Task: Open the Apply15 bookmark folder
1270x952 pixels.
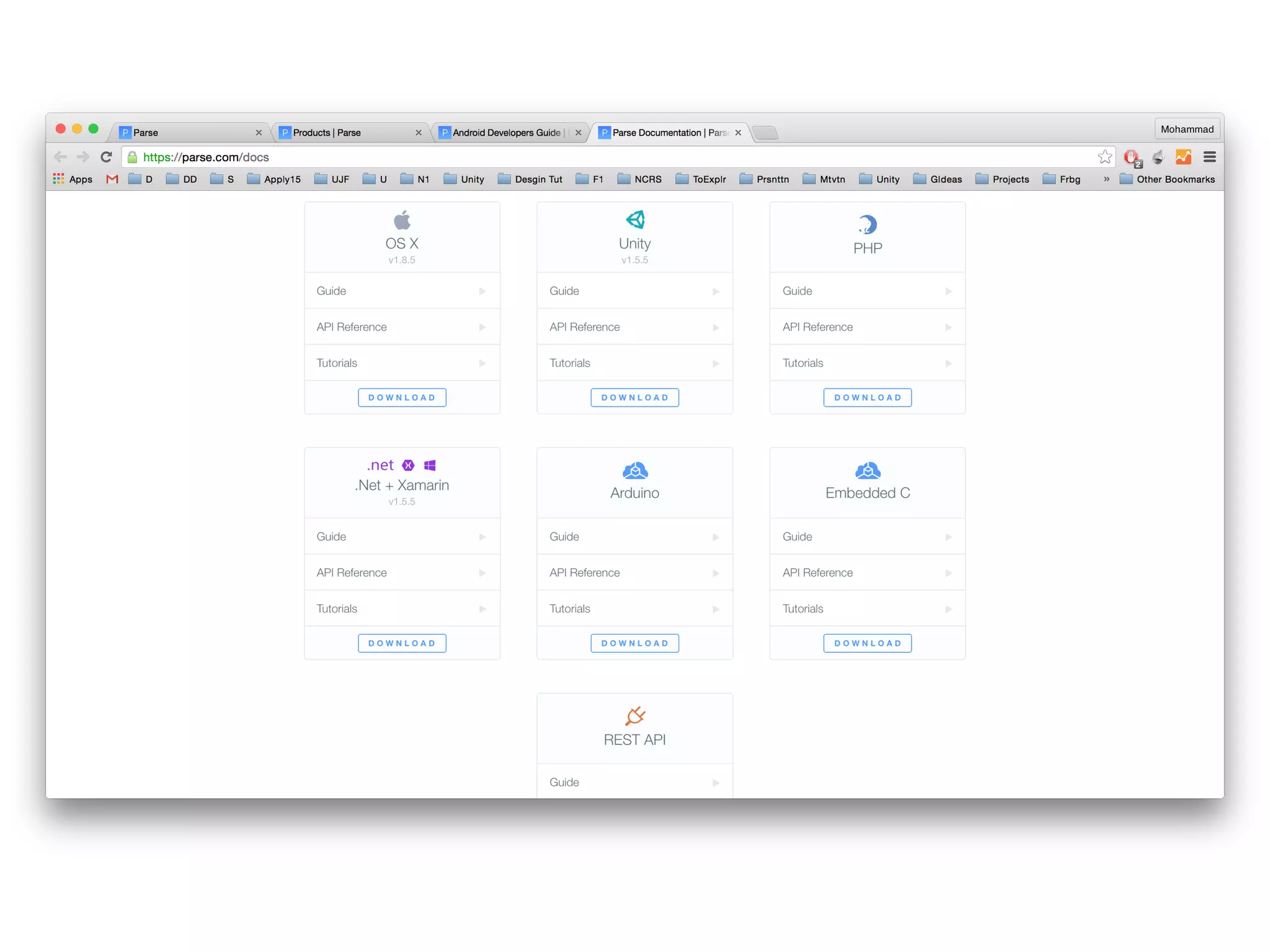Action: pyautogui.click(x=273, y=179)
